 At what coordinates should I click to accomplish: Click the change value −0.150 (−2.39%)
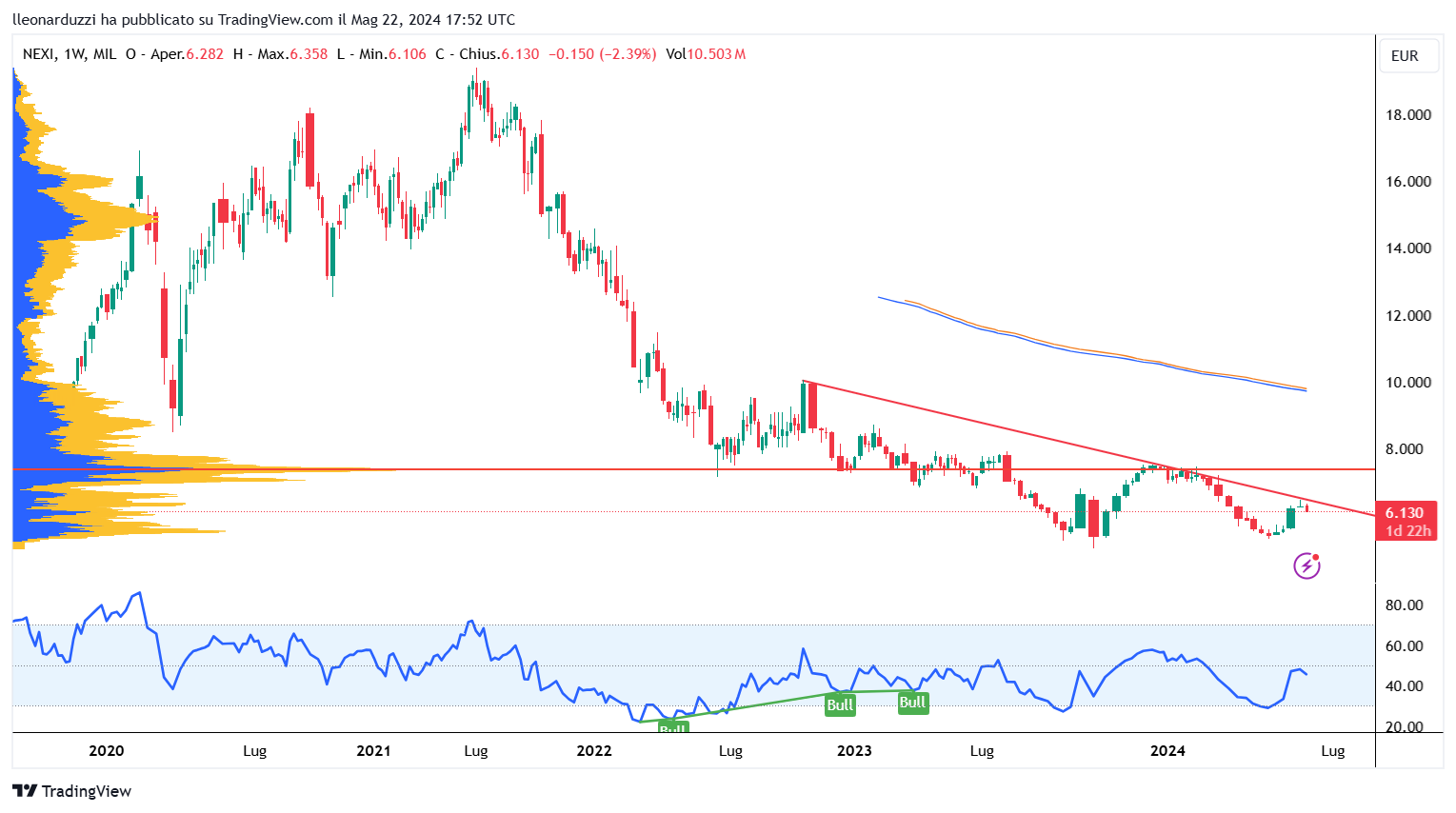(602, 54)
